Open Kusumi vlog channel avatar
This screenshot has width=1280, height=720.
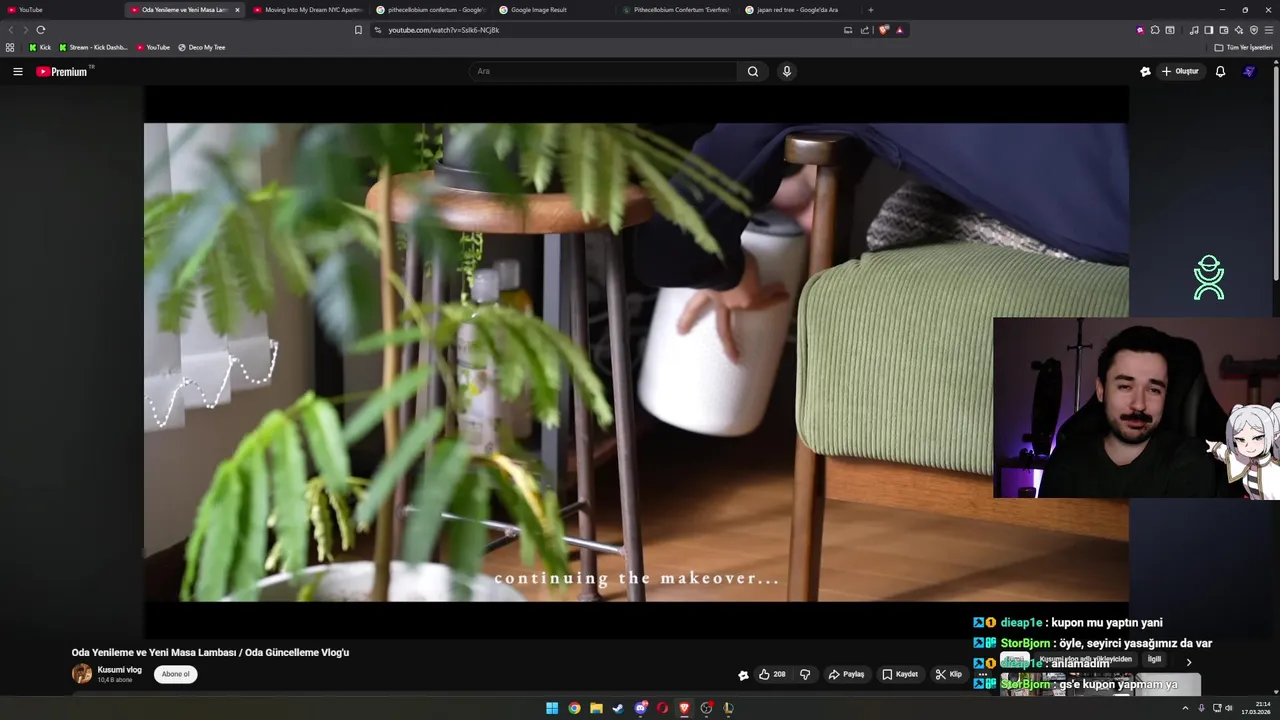[82, 674]
